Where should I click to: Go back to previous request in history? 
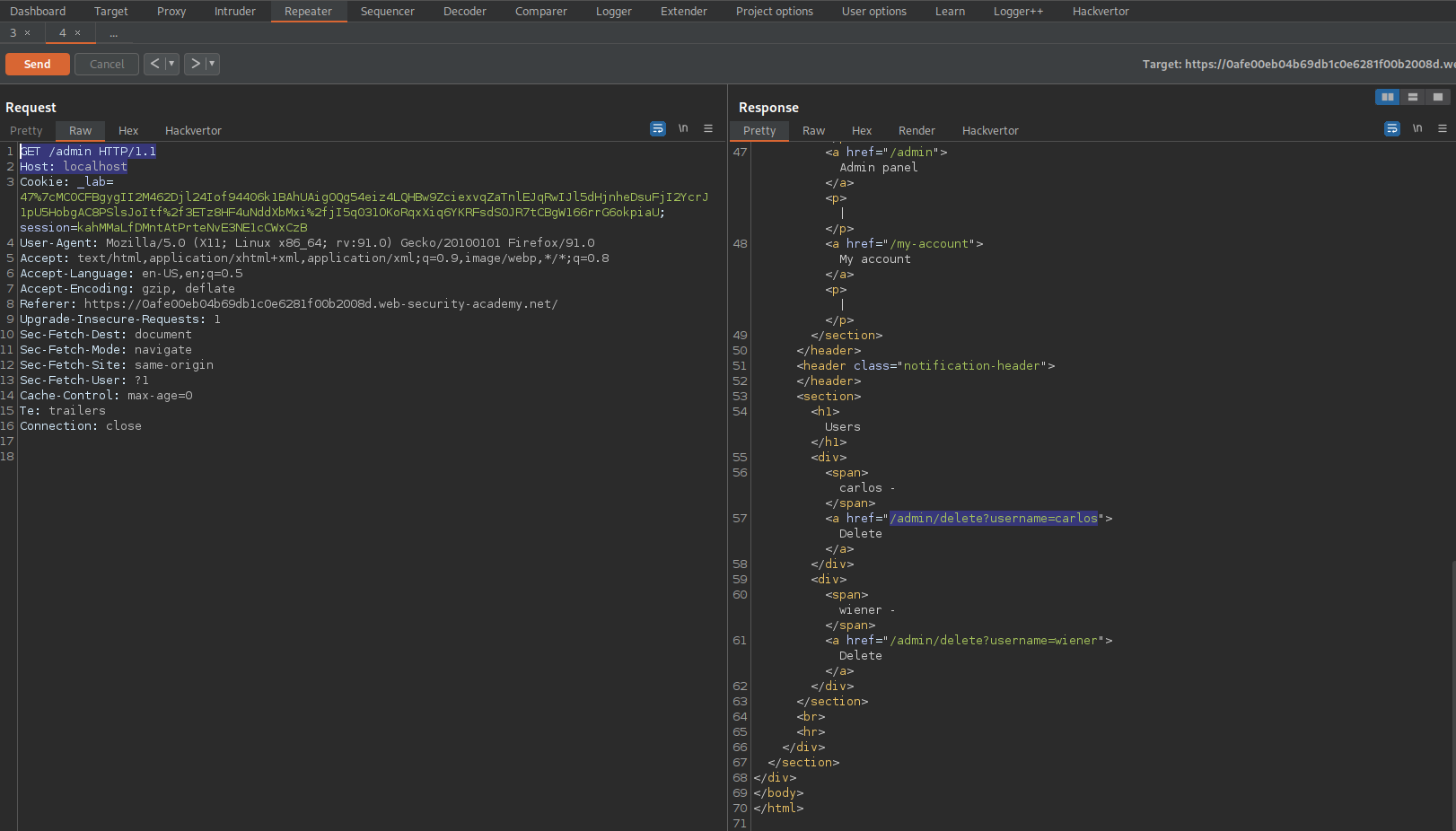[x=155, y=64]
